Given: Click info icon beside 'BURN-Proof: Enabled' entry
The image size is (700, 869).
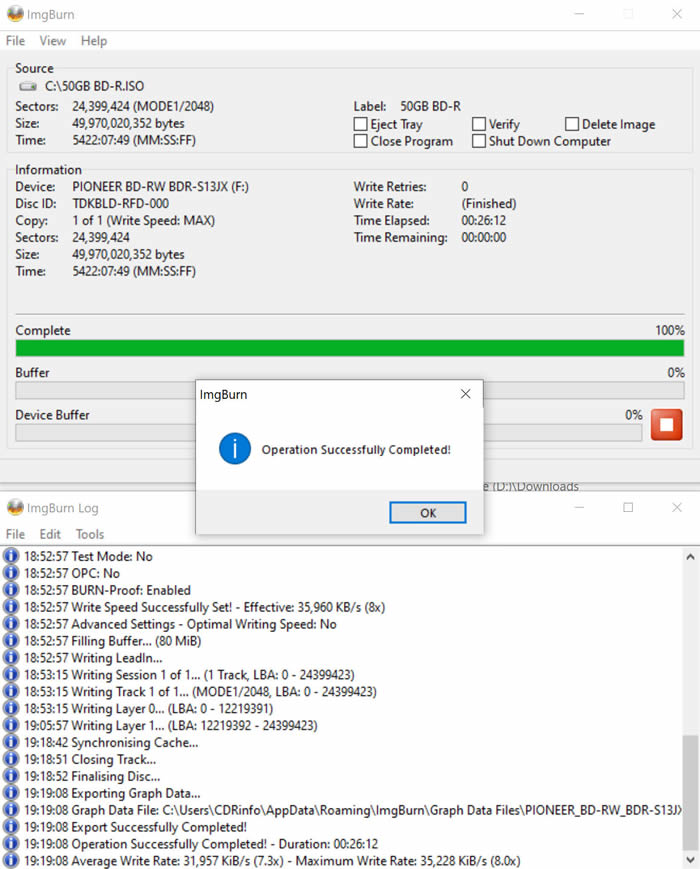Looking at the screenshot, I should click(11, 590).
